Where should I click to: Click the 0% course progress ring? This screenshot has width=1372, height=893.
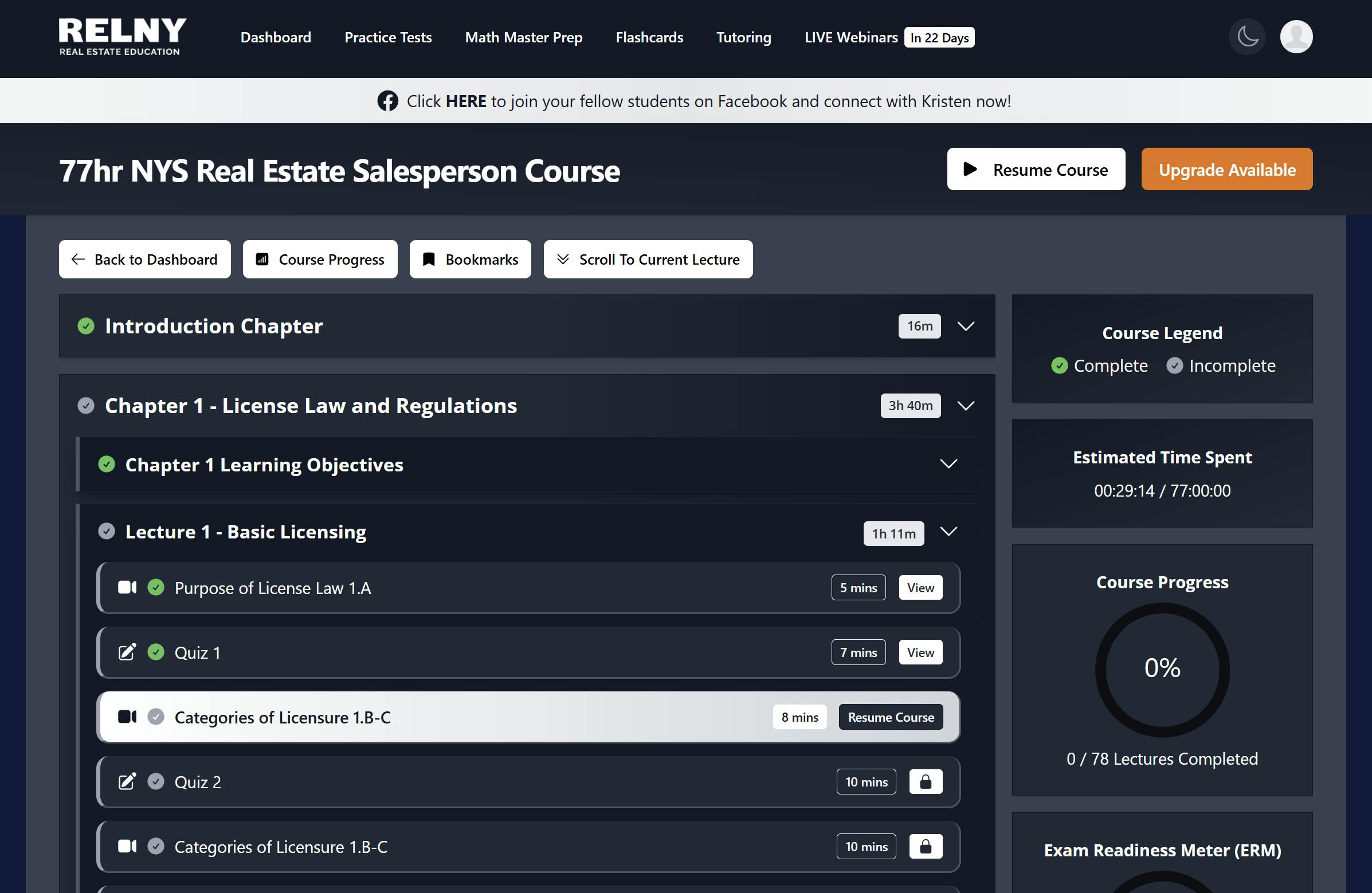1161,668
